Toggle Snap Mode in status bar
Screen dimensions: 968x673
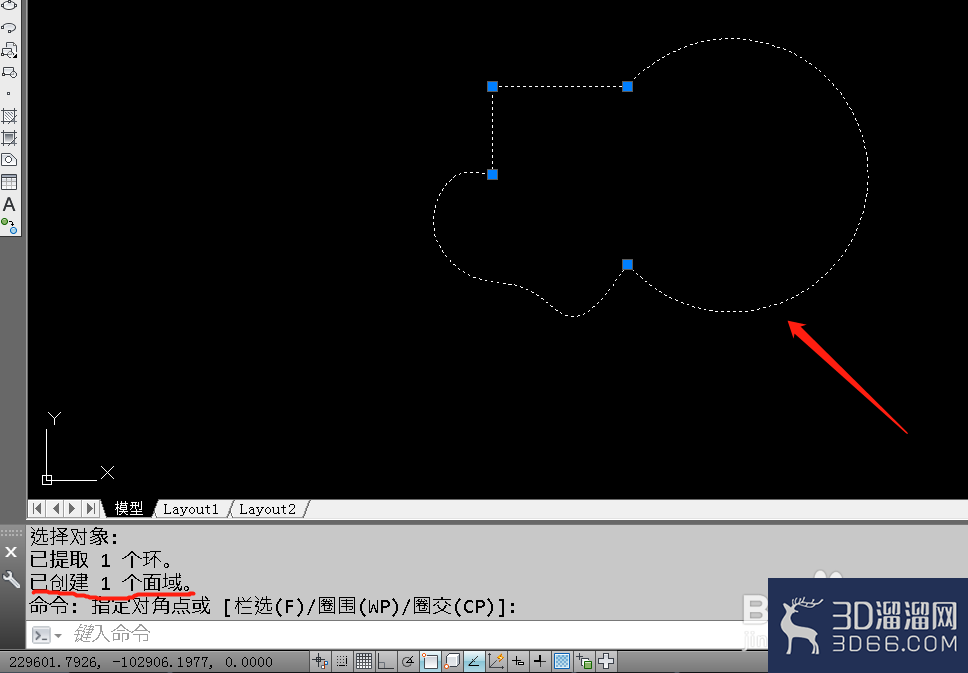click(x=341, y=661)
